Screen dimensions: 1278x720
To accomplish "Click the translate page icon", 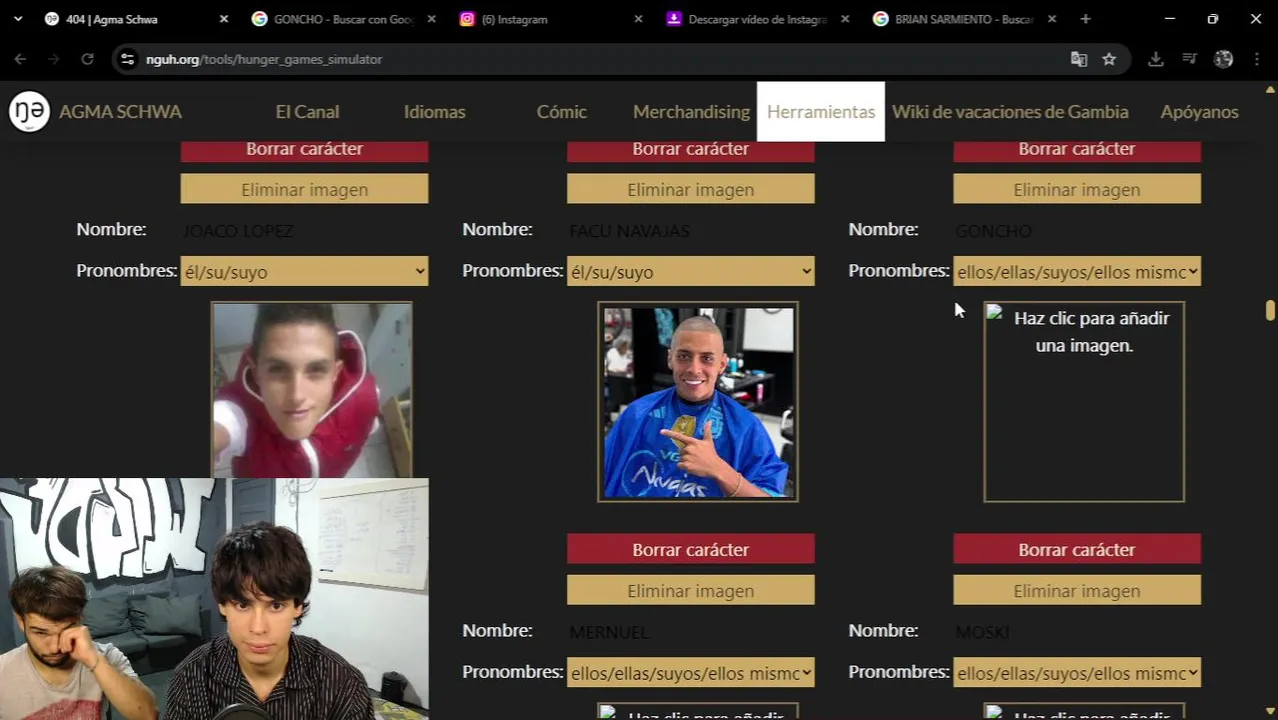I will (x=1079, y=59).
